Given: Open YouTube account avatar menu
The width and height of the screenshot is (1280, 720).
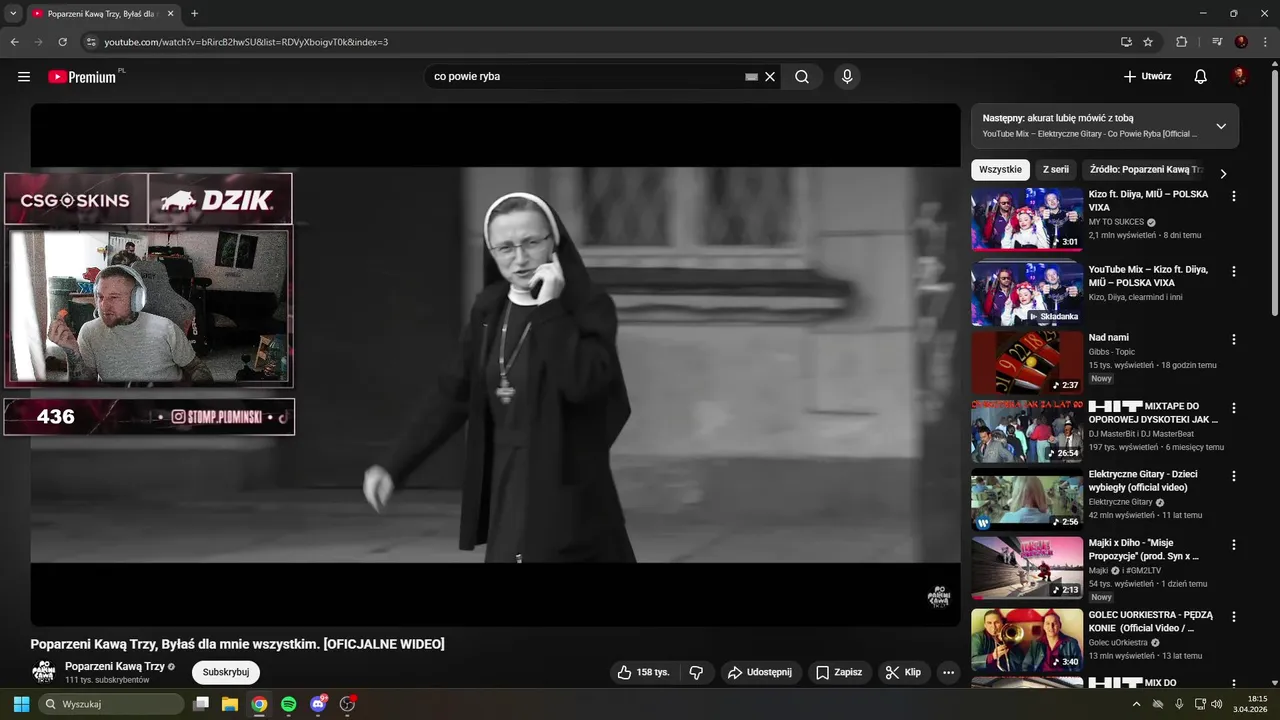Looking at the screenshot, I should [x=1240, y=77].
